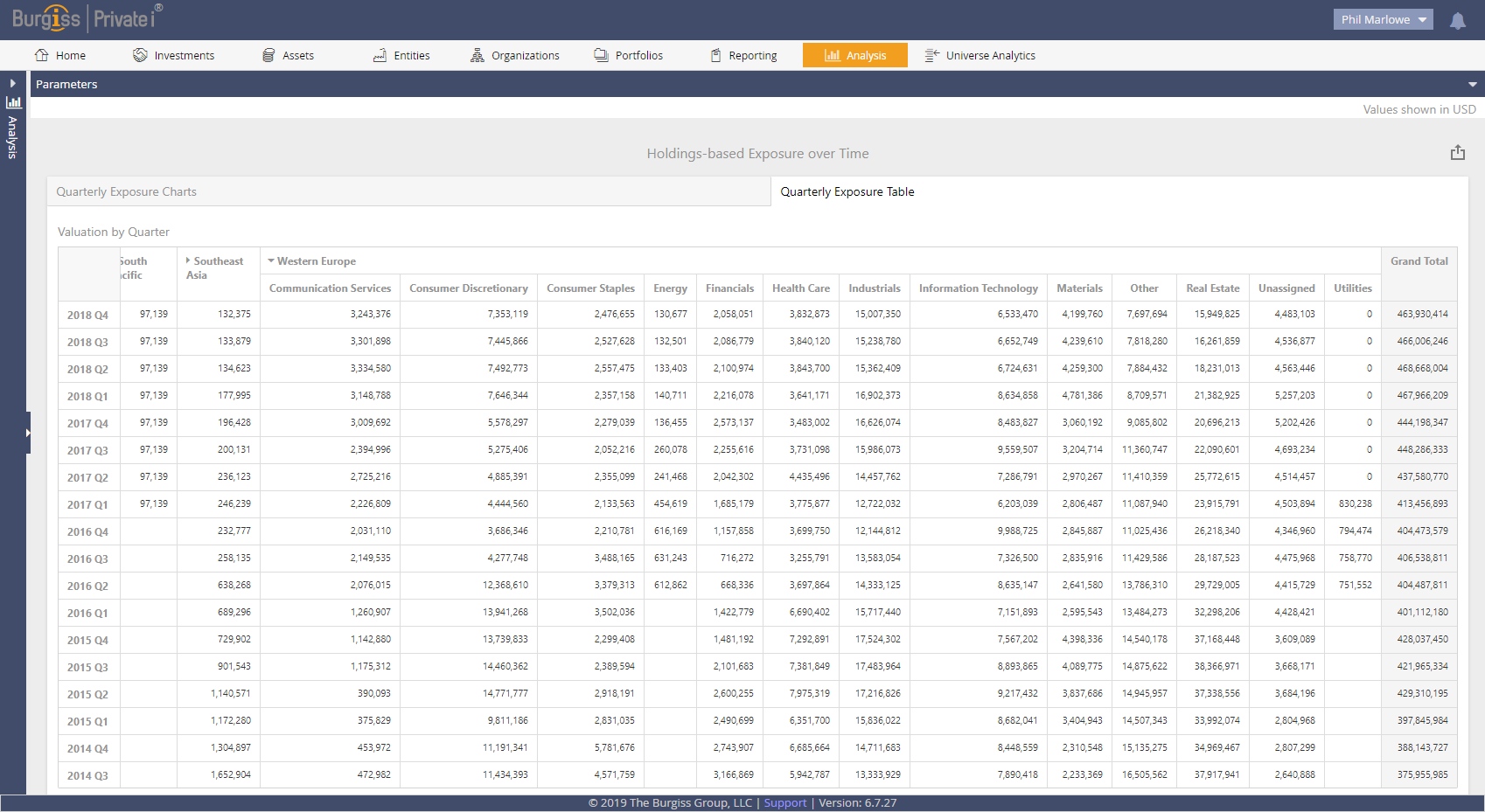Click the Portfolios nav icon
This screenshot has width=1485, height=812.
601,55
